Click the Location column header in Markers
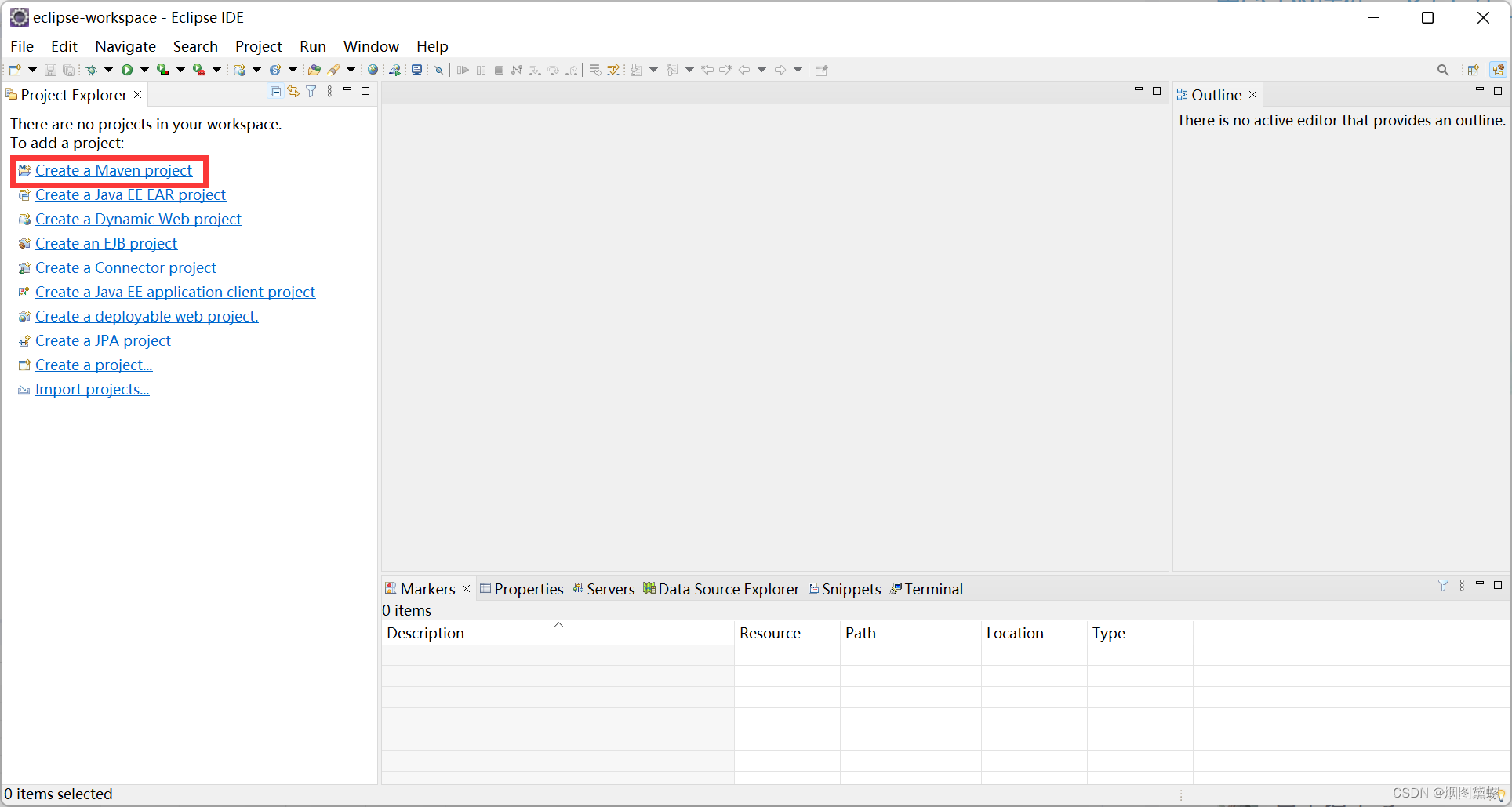Screen dimensions: 1512x807 tap(1034, 633)
